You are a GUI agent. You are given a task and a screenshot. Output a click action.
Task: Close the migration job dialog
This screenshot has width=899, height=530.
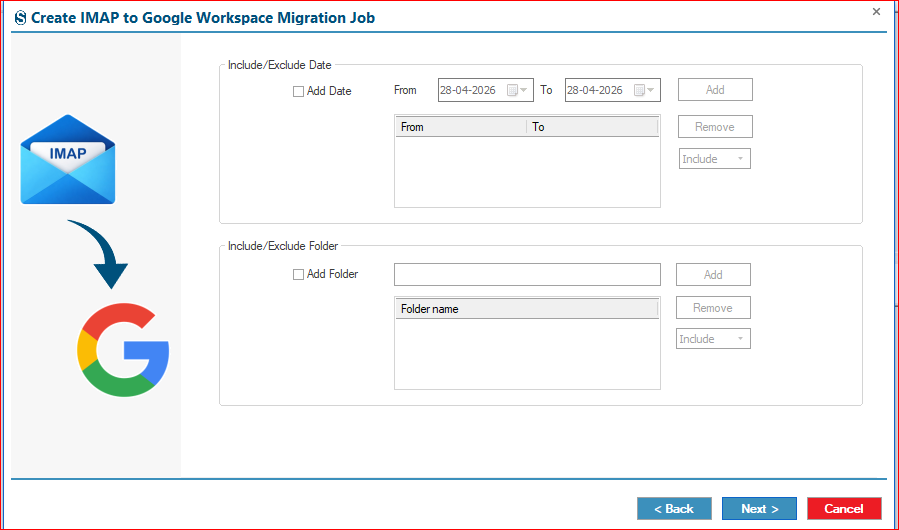pyautogui.click(x=876, y=11)
